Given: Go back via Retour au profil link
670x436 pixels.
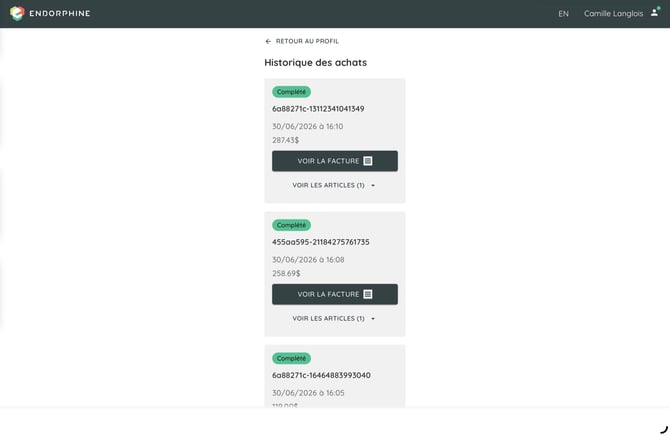Looking at the screenshot, I should (x=307, y=41).
